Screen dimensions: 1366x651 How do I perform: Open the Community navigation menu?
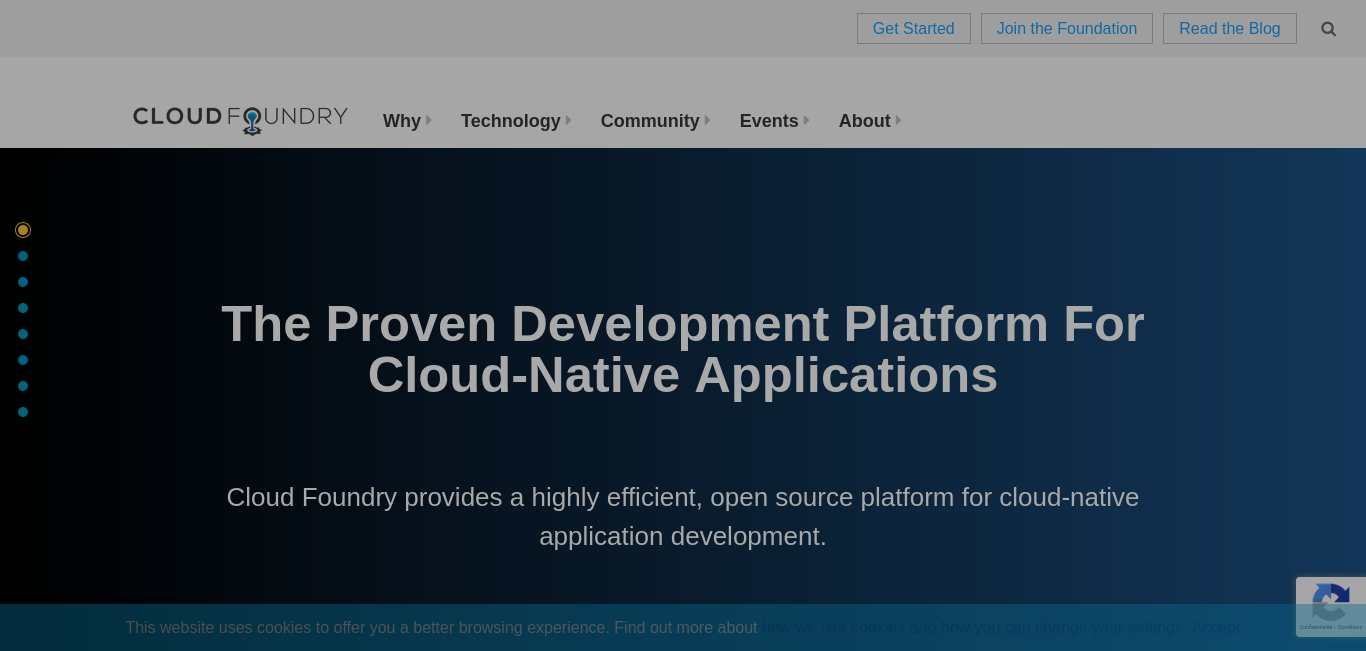coord(655,121)
